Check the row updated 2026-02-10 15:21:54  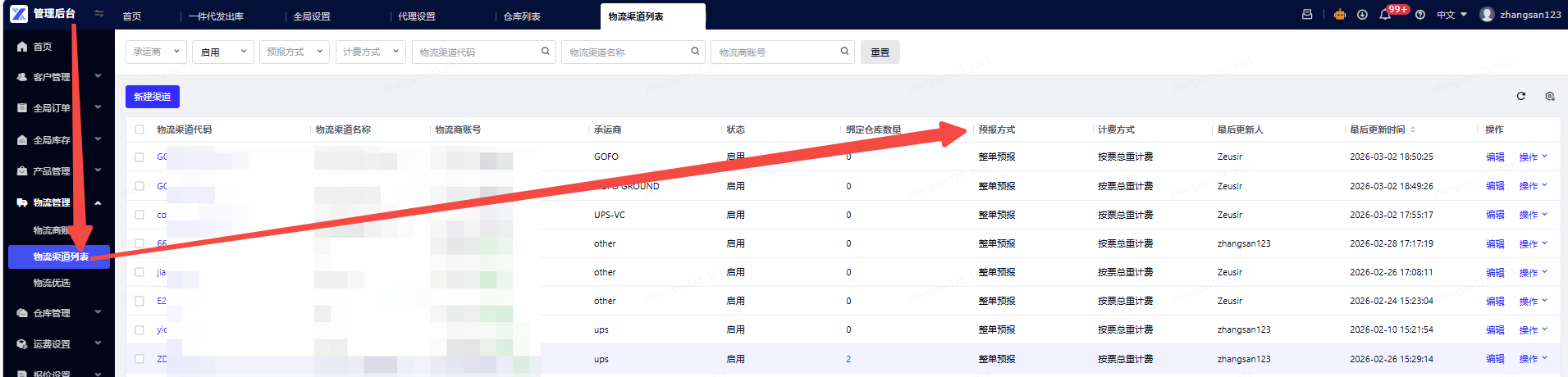[x=139, y=329]
